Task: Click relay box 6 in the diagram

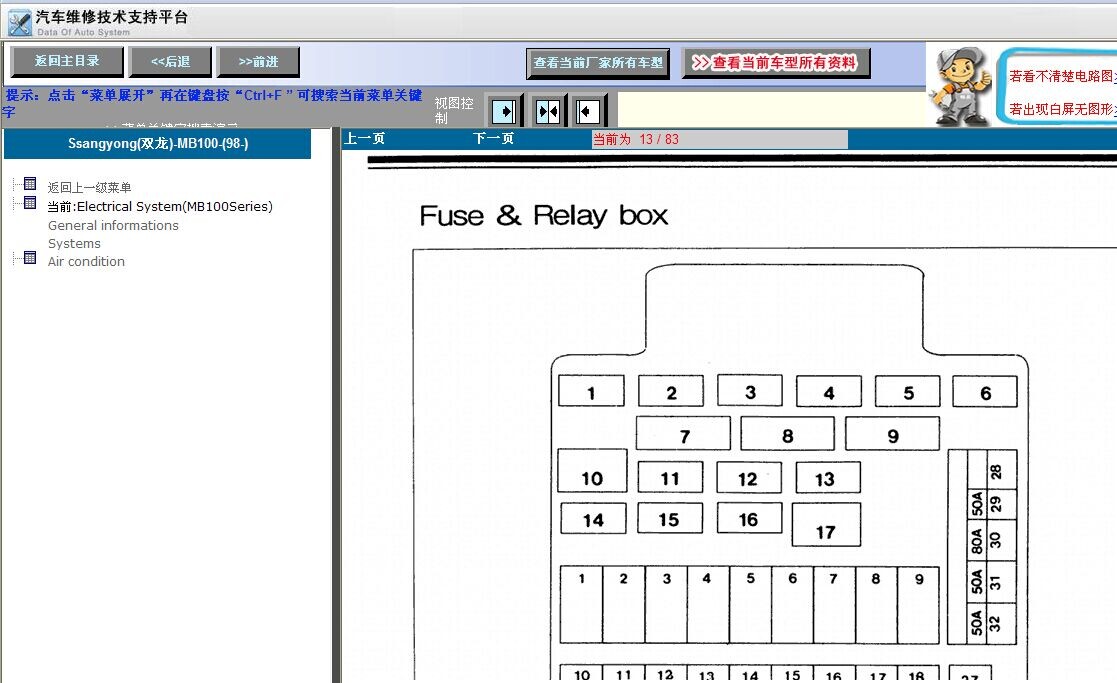Action: click(985, 392)
